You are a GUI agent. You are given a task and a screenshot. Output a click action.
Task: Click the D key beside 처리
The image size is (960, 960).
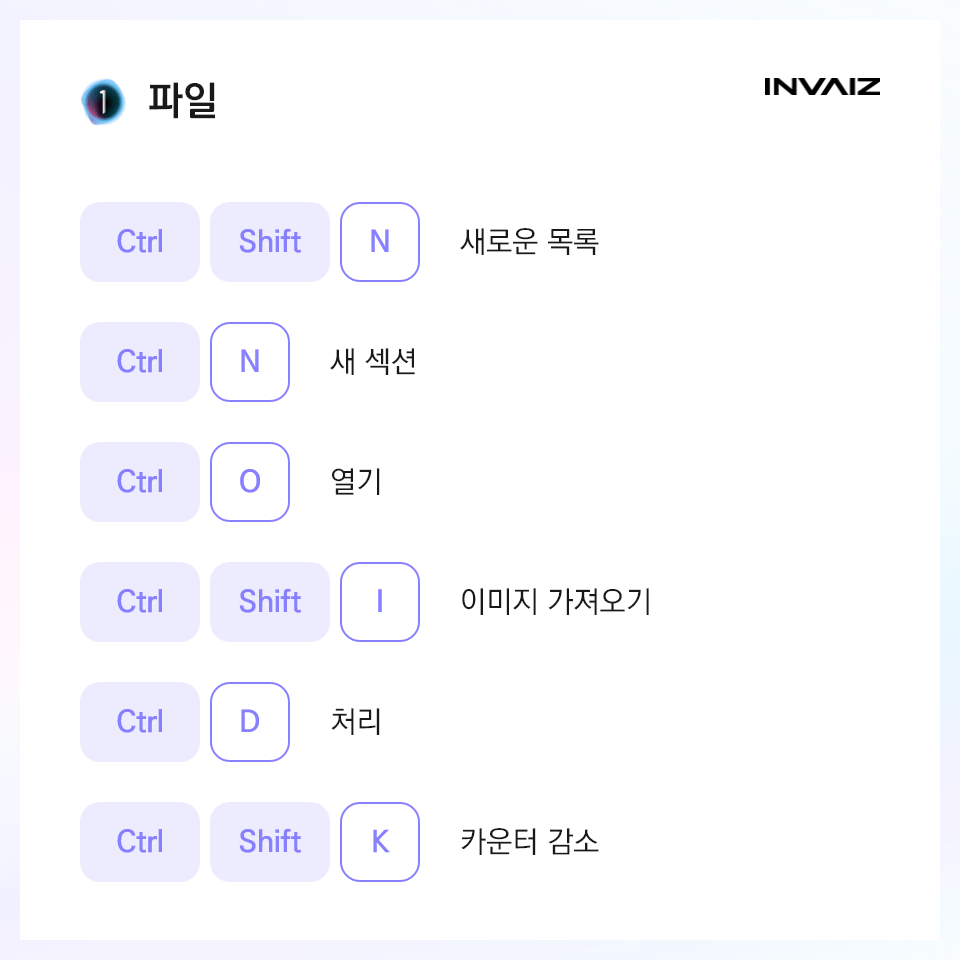(250, 722)
